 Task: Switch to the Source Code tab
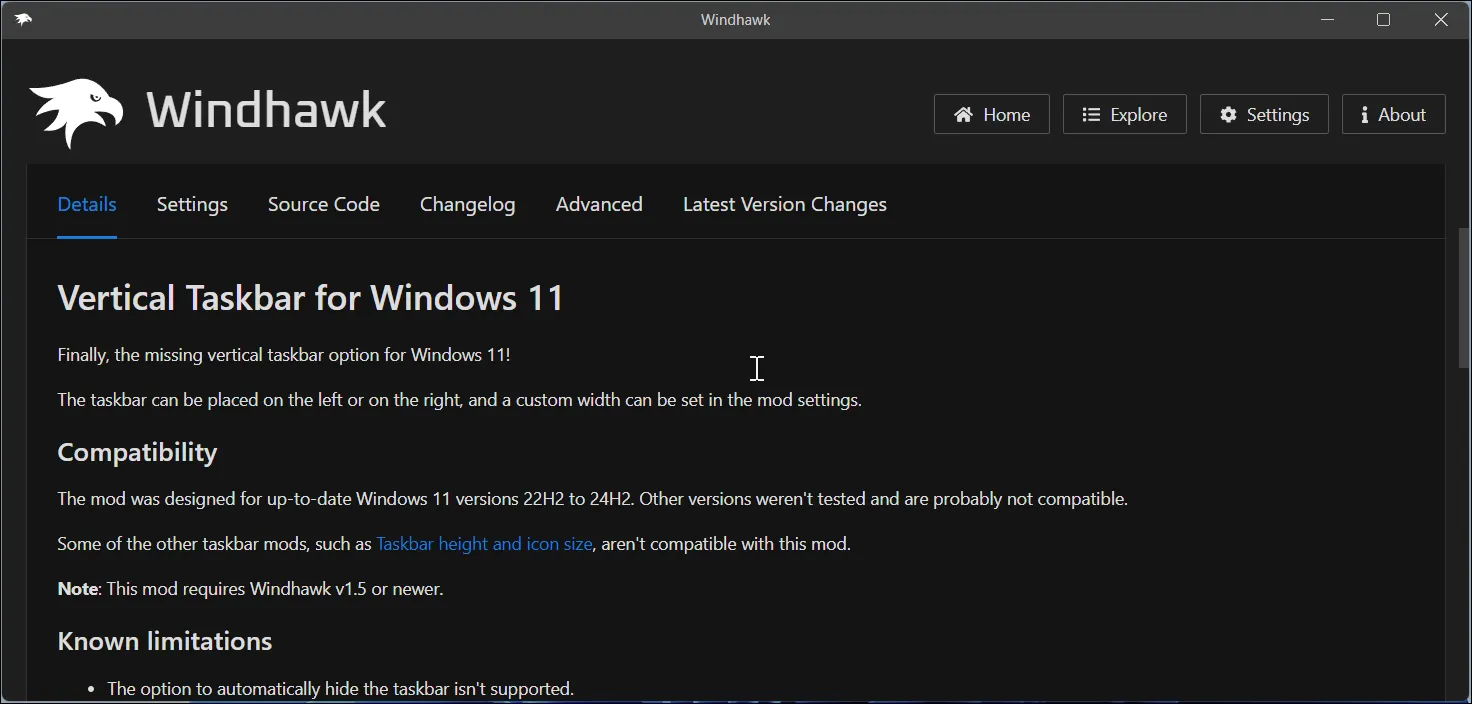[x=323, y=204]
